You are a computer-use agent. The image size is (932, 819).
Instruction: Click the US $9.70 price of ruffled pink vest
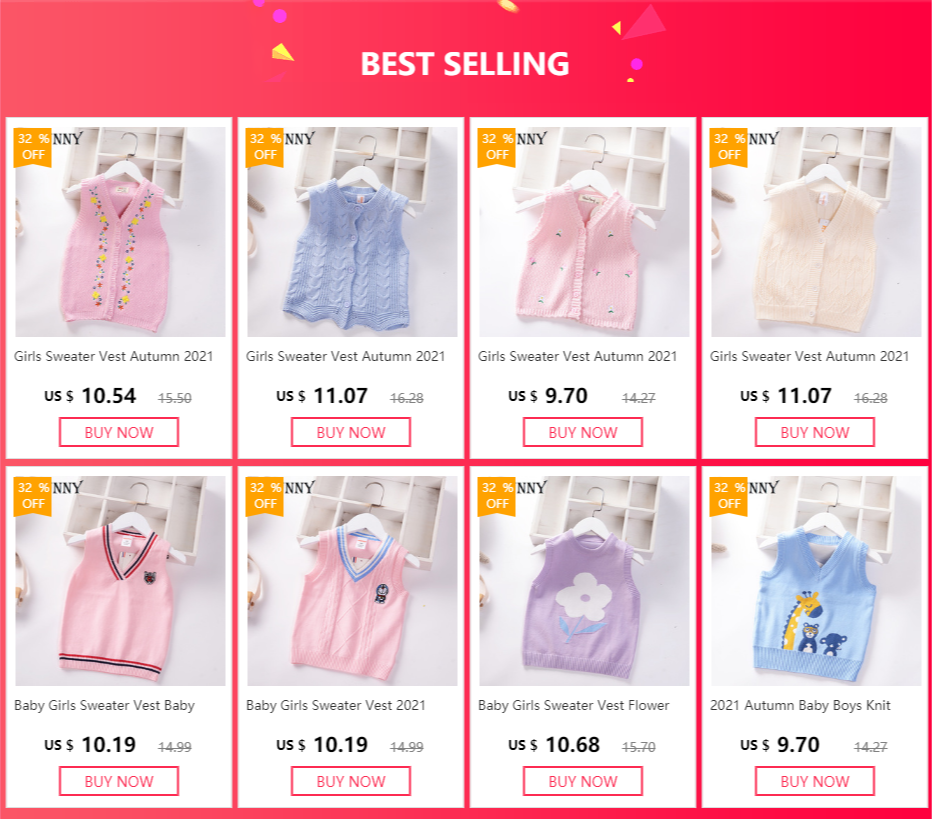(548, 396)
